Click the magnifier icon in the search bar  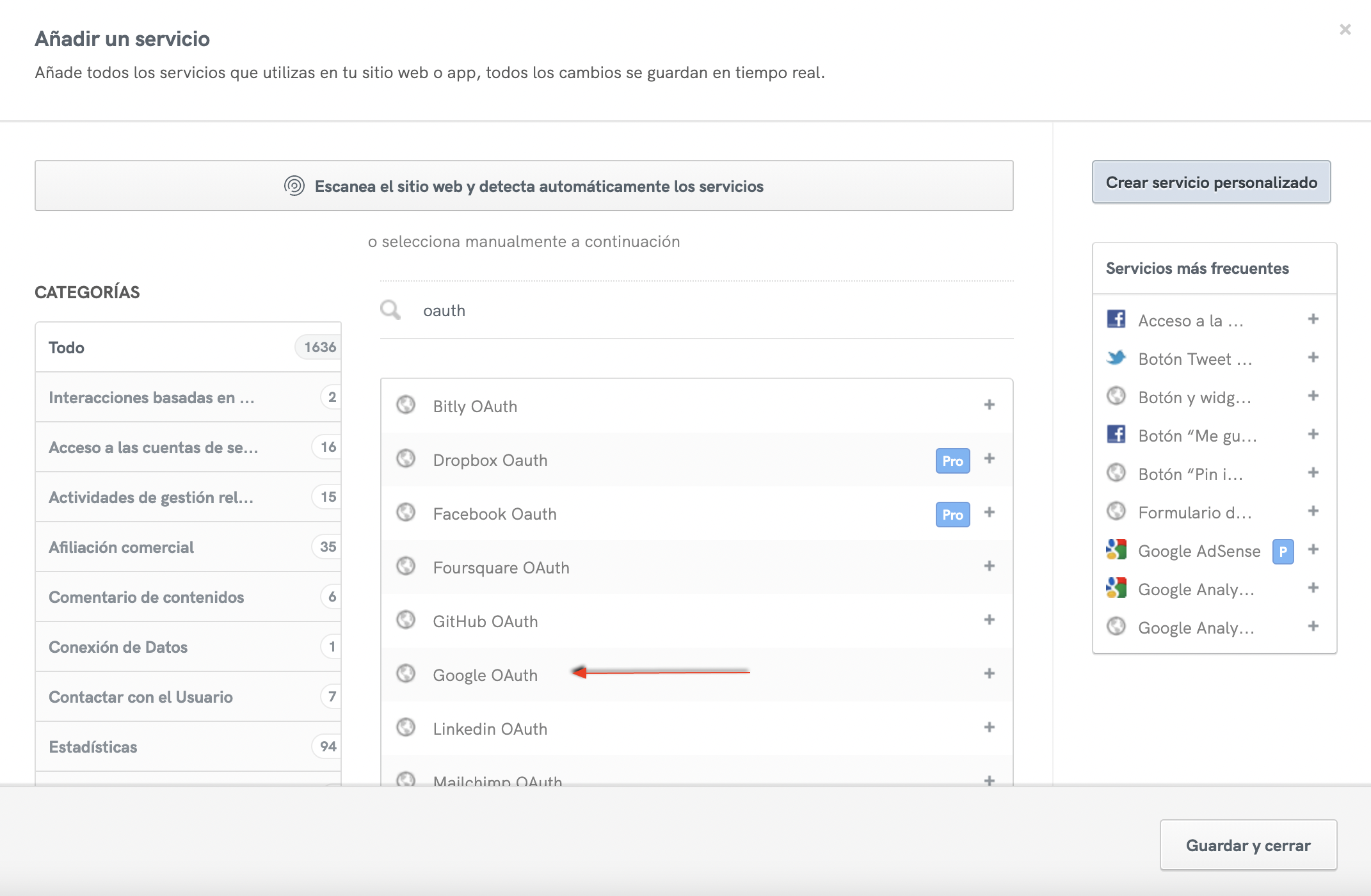390,309
